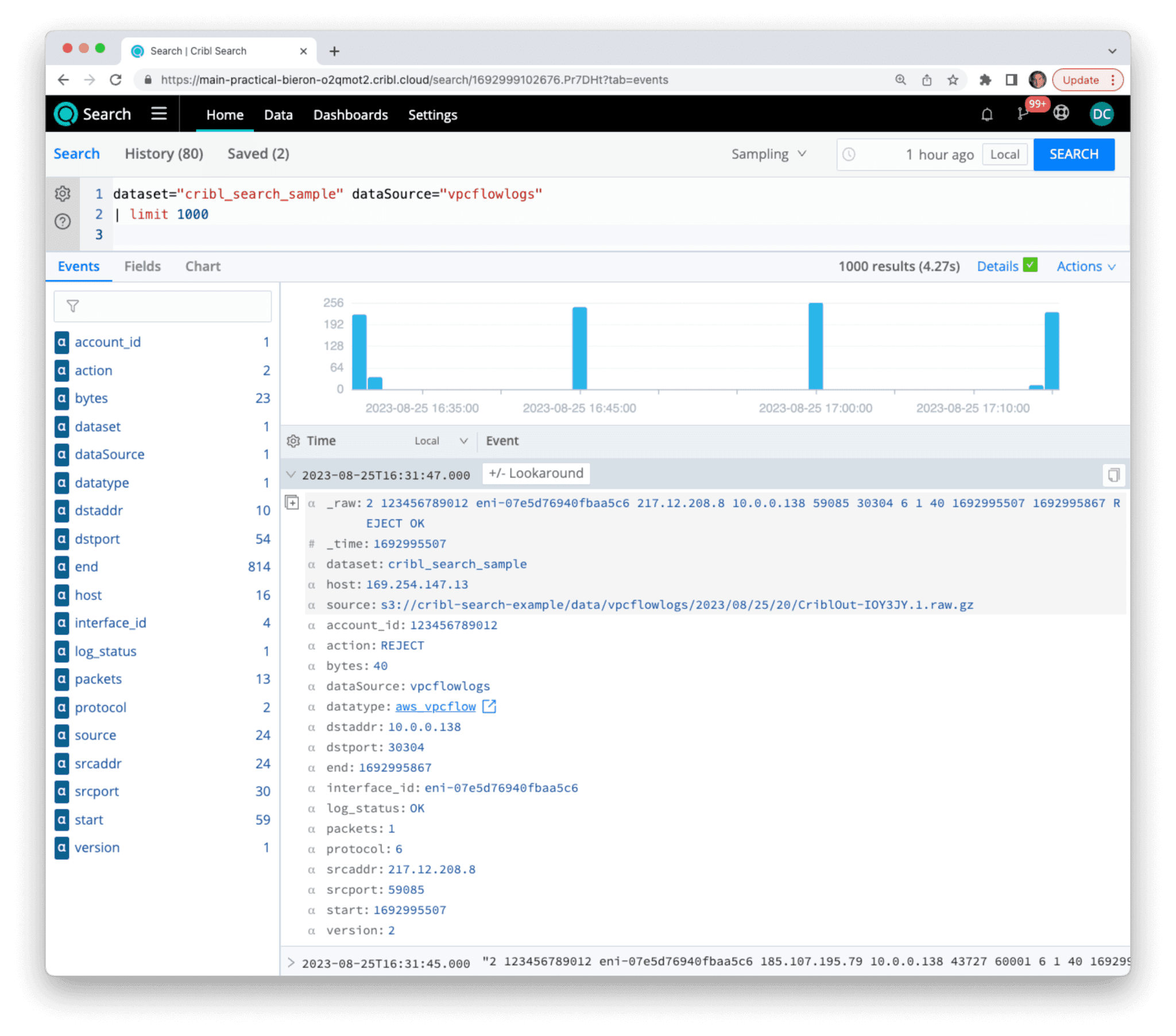Open the Actions dropdown menu
1176x1036 pixels.
pos(1086,266)
